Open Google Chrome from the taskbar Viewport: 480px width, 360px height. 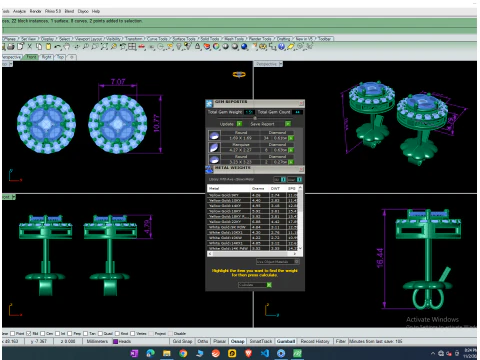183,353
